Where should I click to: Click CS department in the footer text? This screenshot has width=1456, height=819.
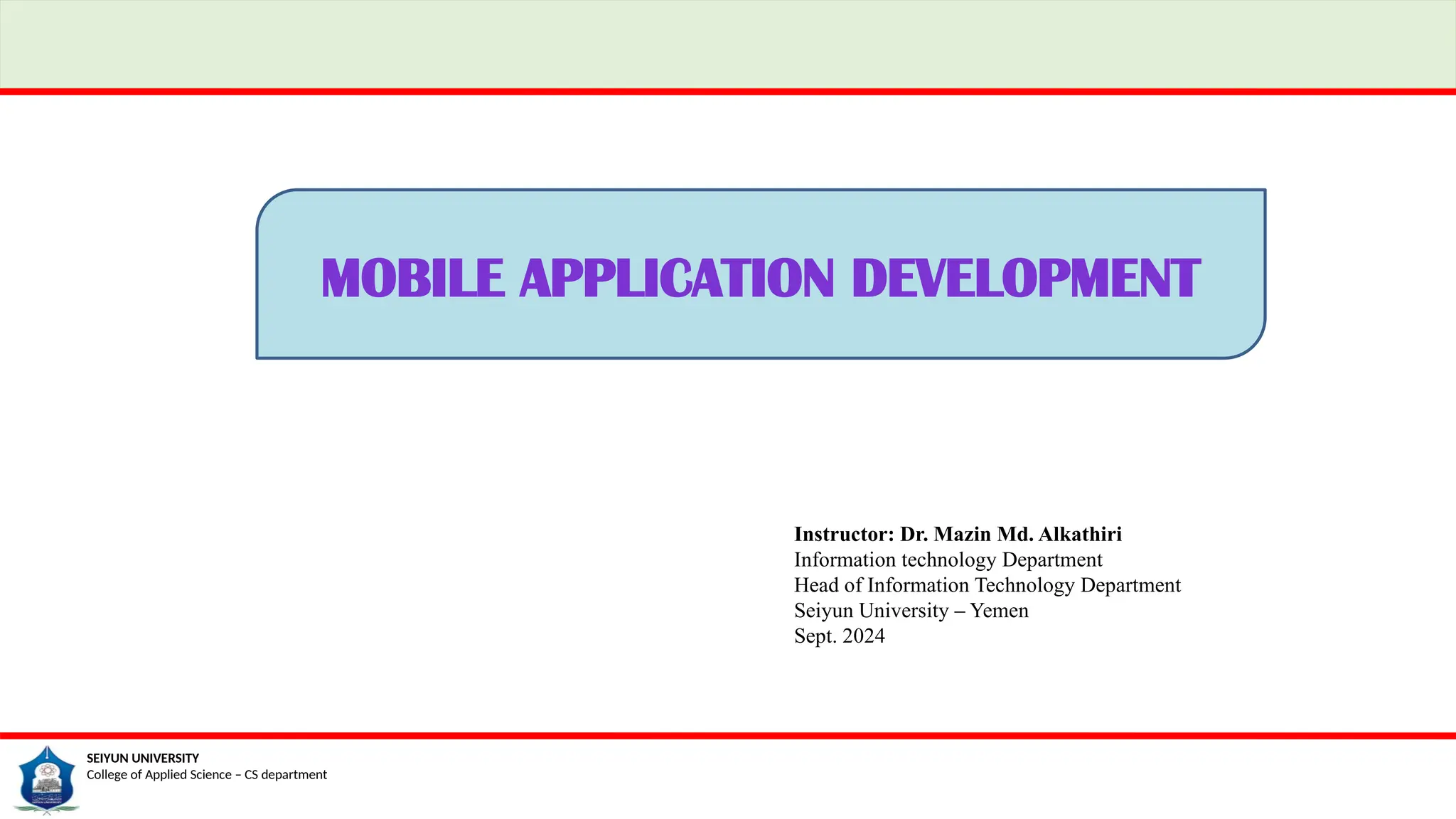click(x=286, y=775)
